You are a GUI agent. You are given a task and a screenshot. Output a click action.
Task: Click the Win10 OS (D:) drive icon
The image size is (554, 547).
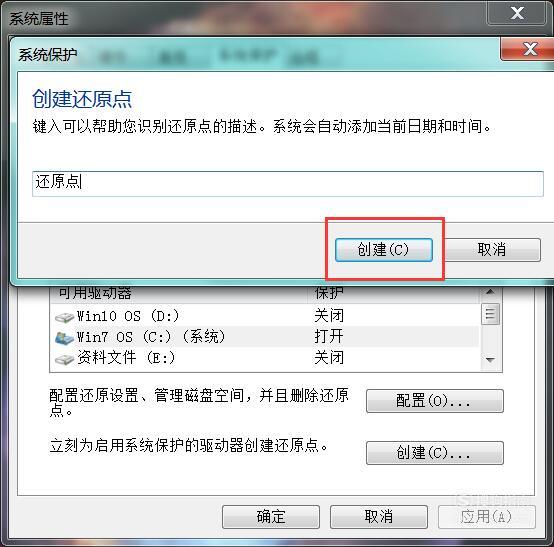(64, 317)
